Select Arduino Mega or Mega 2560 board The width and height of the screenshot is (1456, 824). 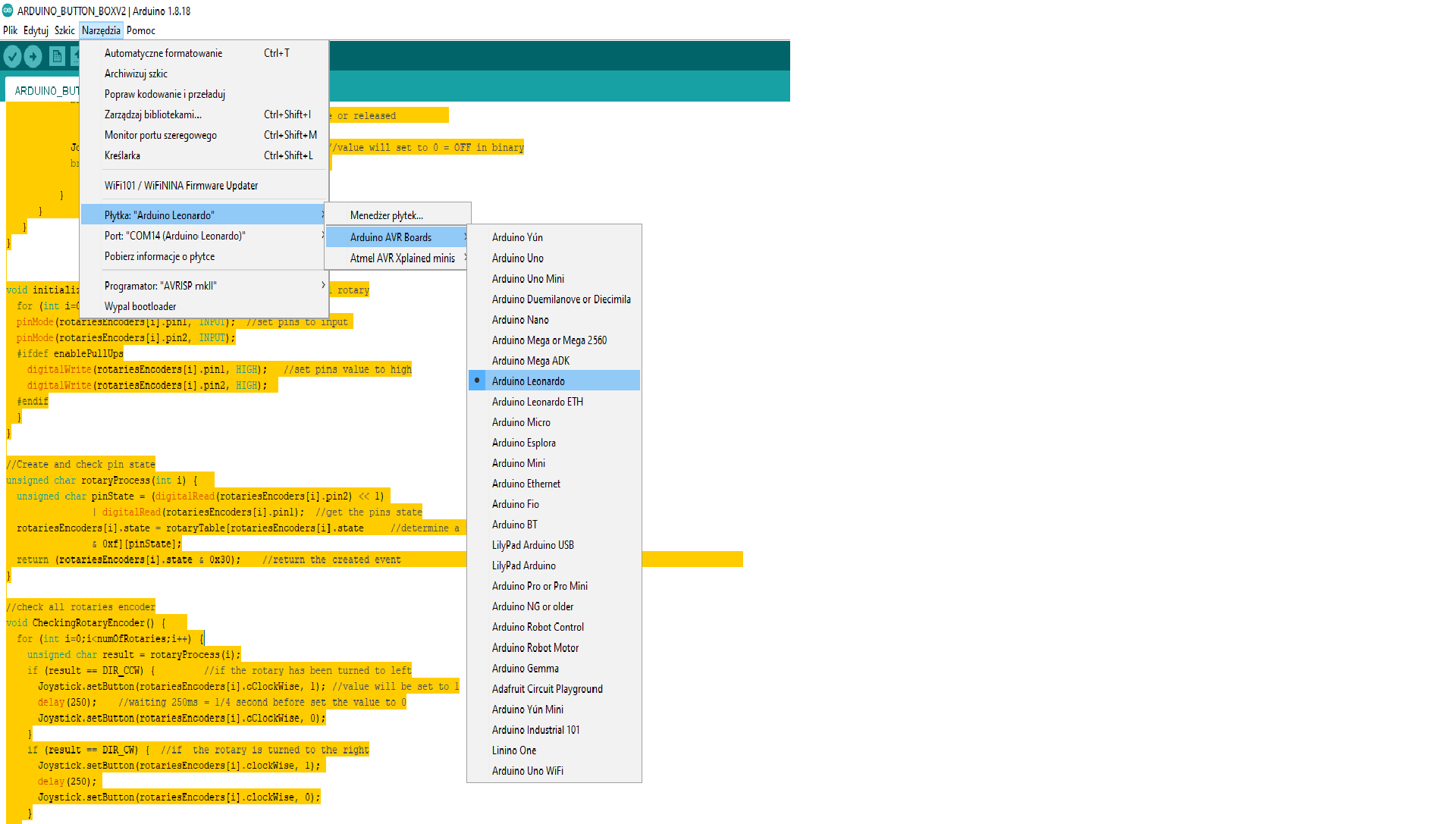tap(549, 340)
